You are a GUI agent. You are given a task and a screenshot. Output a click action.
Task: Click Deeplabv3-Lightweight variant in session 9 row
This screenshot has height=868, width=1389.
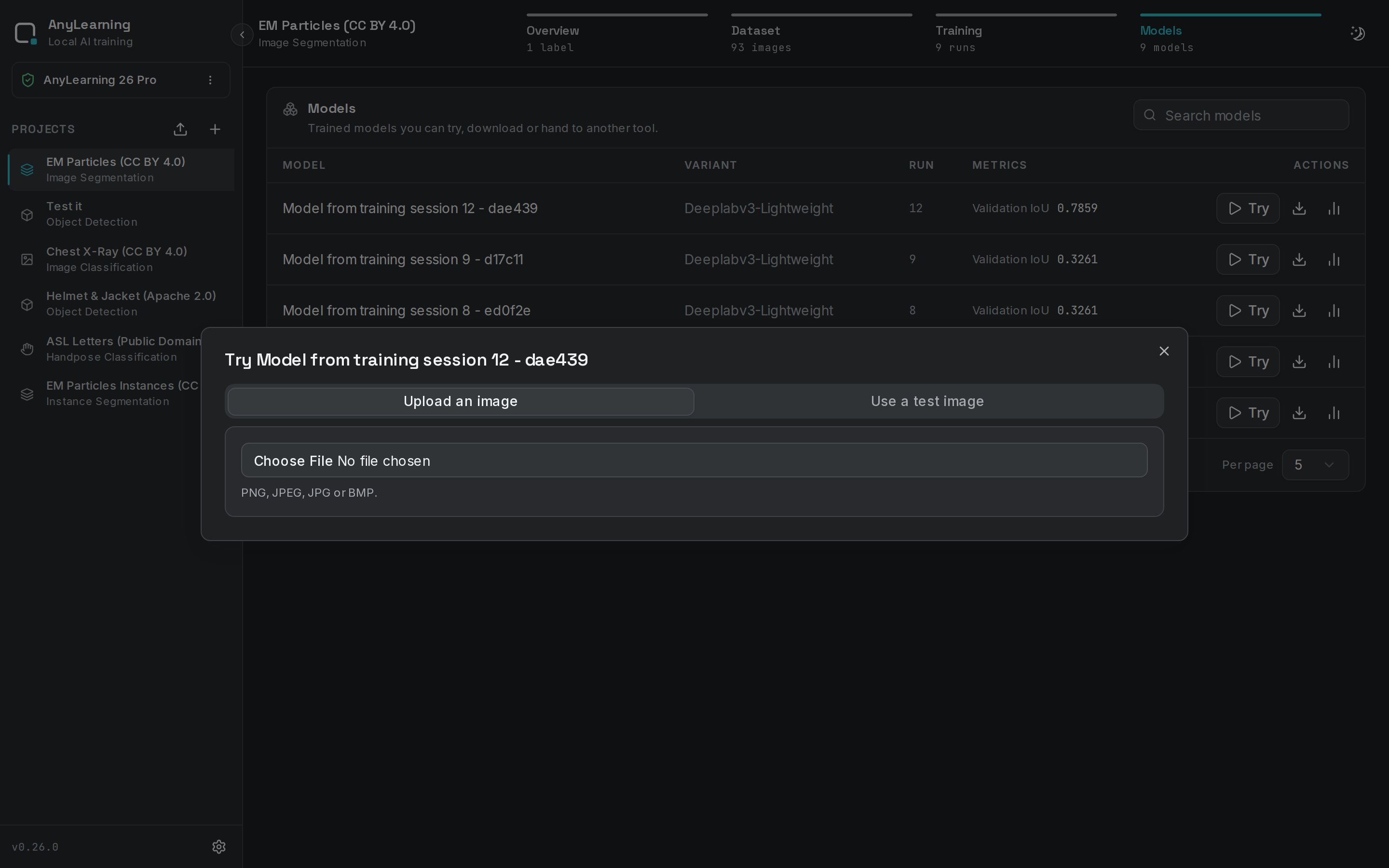click(x=758, y=259)
